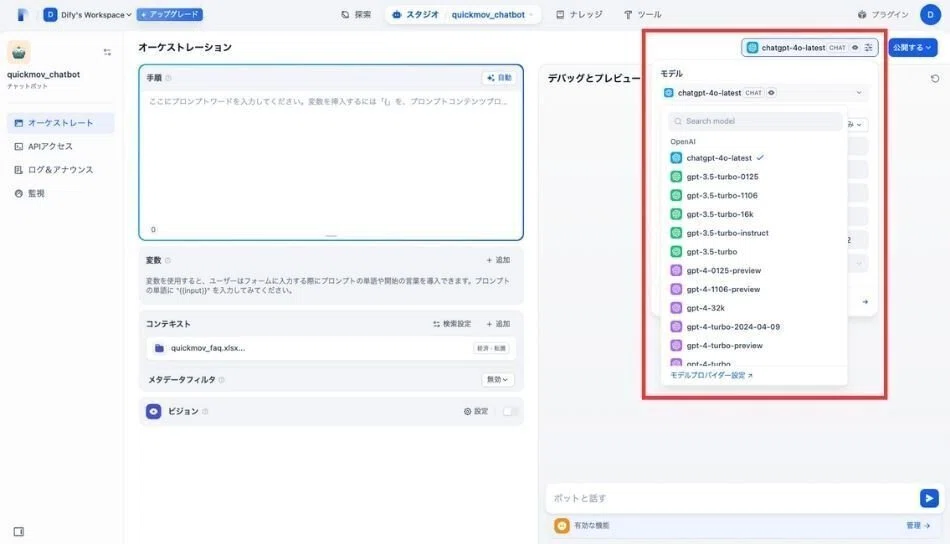Click the ボットと話す chat input
The image size is (950, 544).
(x=733, y=498)
